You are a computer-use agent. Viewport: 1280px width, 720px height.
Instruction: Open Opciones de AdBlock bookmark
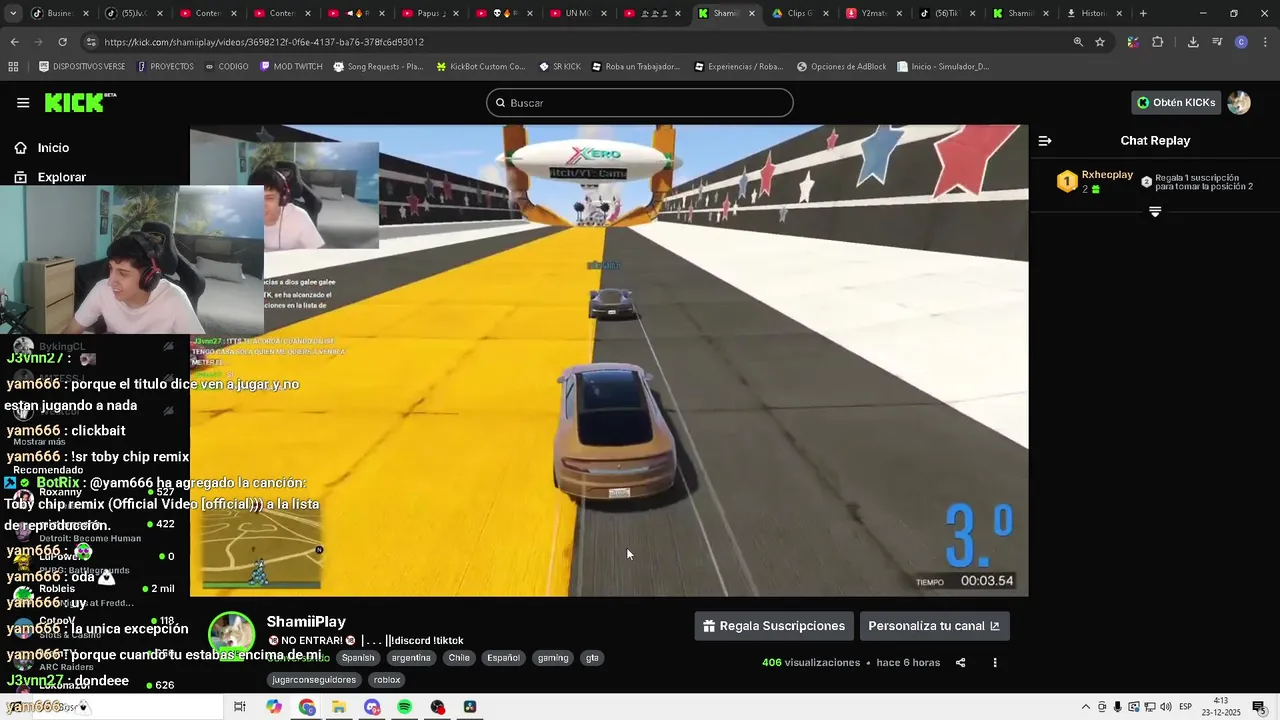click(841, 67)
